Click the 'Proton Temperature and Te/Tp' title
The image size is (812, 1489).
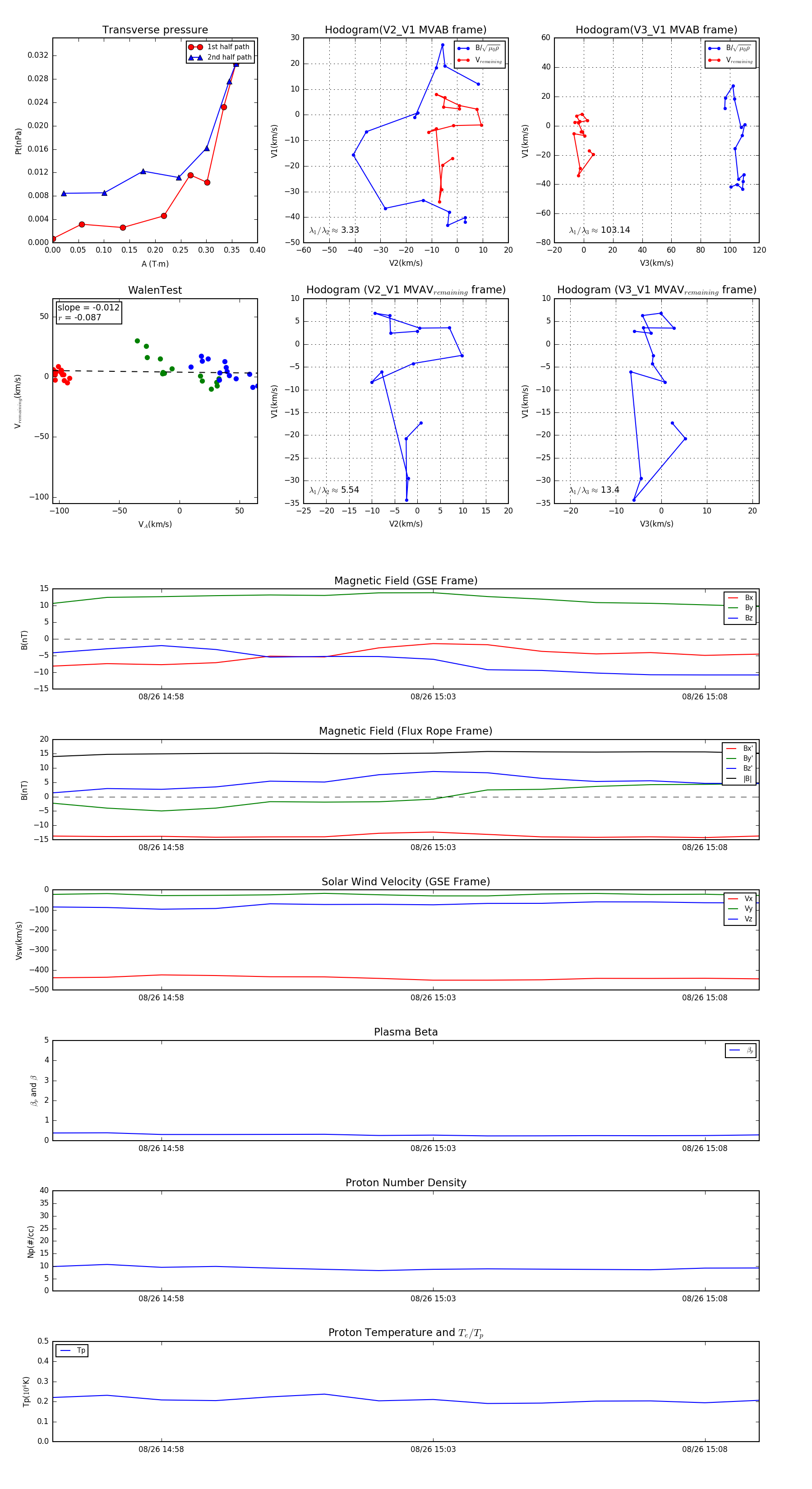click(406, 1333)
